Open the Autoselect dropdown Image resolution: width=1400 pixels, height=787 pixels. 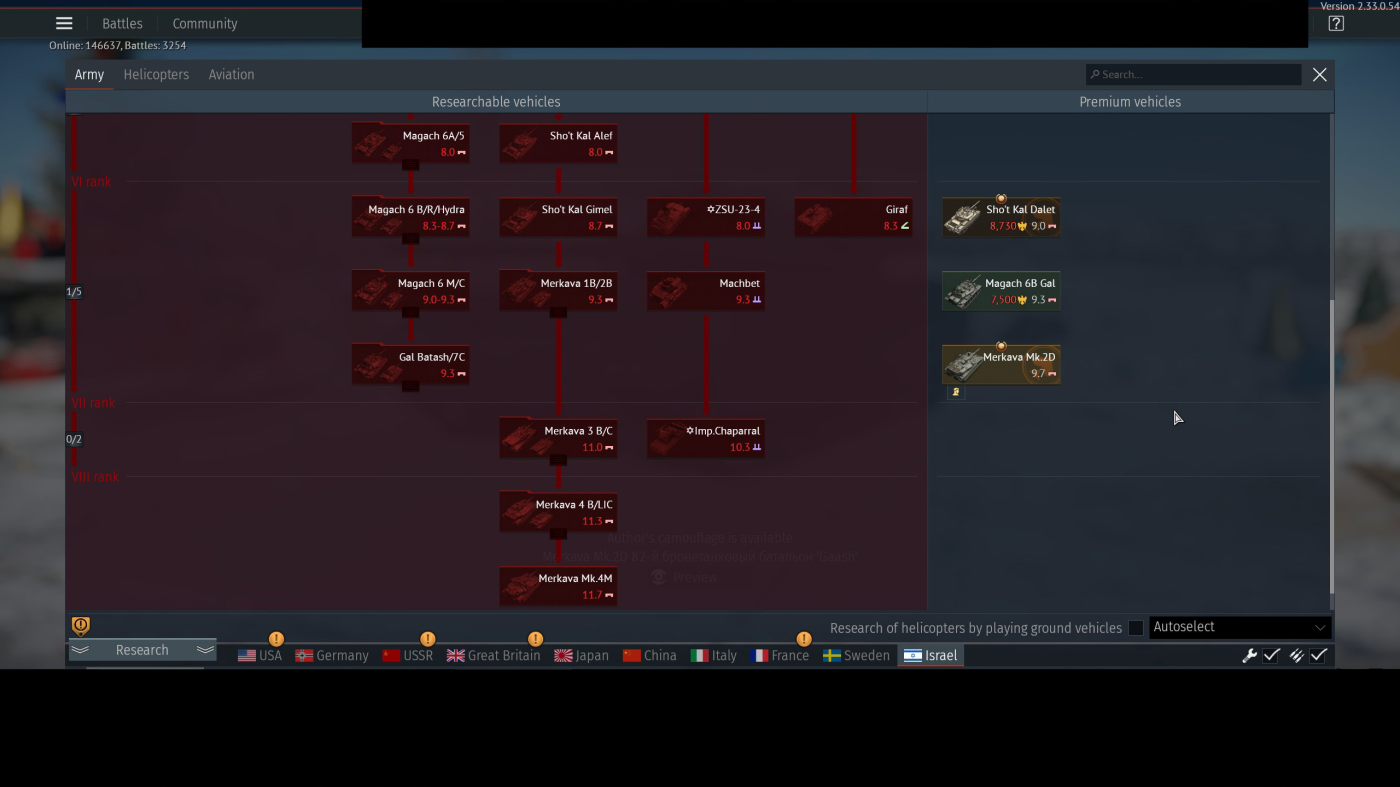pyautogui.click(x=1239, y=627)
